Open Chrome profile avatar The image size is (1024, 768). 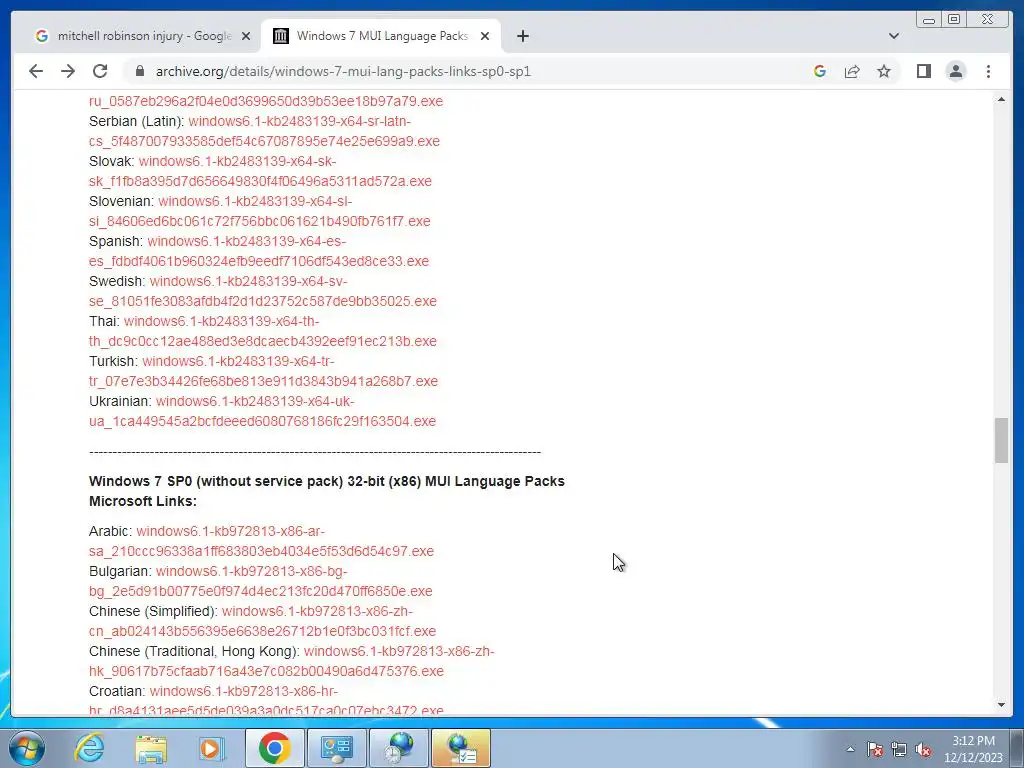(x=955, y=71)
